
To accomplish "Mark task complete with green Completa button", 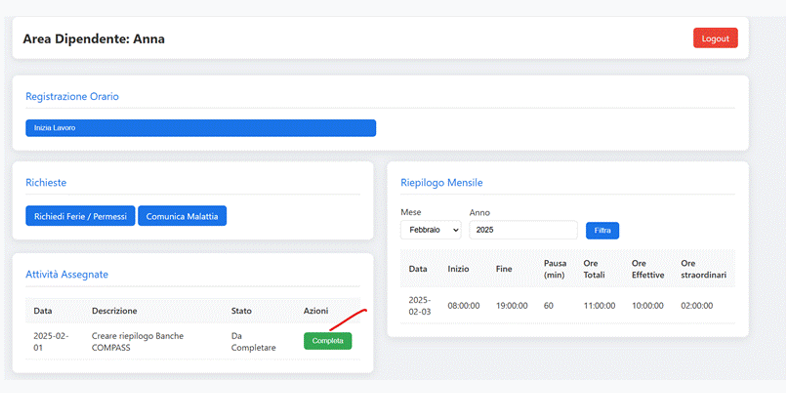I will click(x=328, y=341).
